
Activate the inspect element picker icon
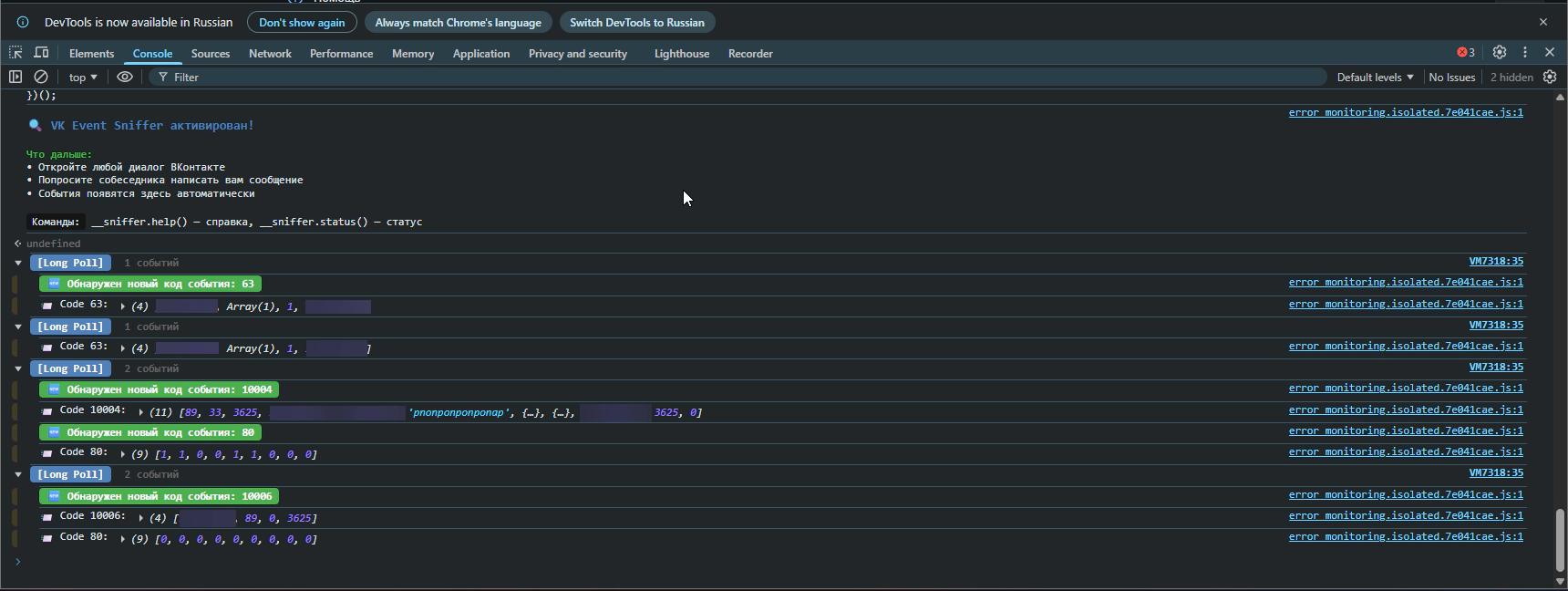(15, 53)
